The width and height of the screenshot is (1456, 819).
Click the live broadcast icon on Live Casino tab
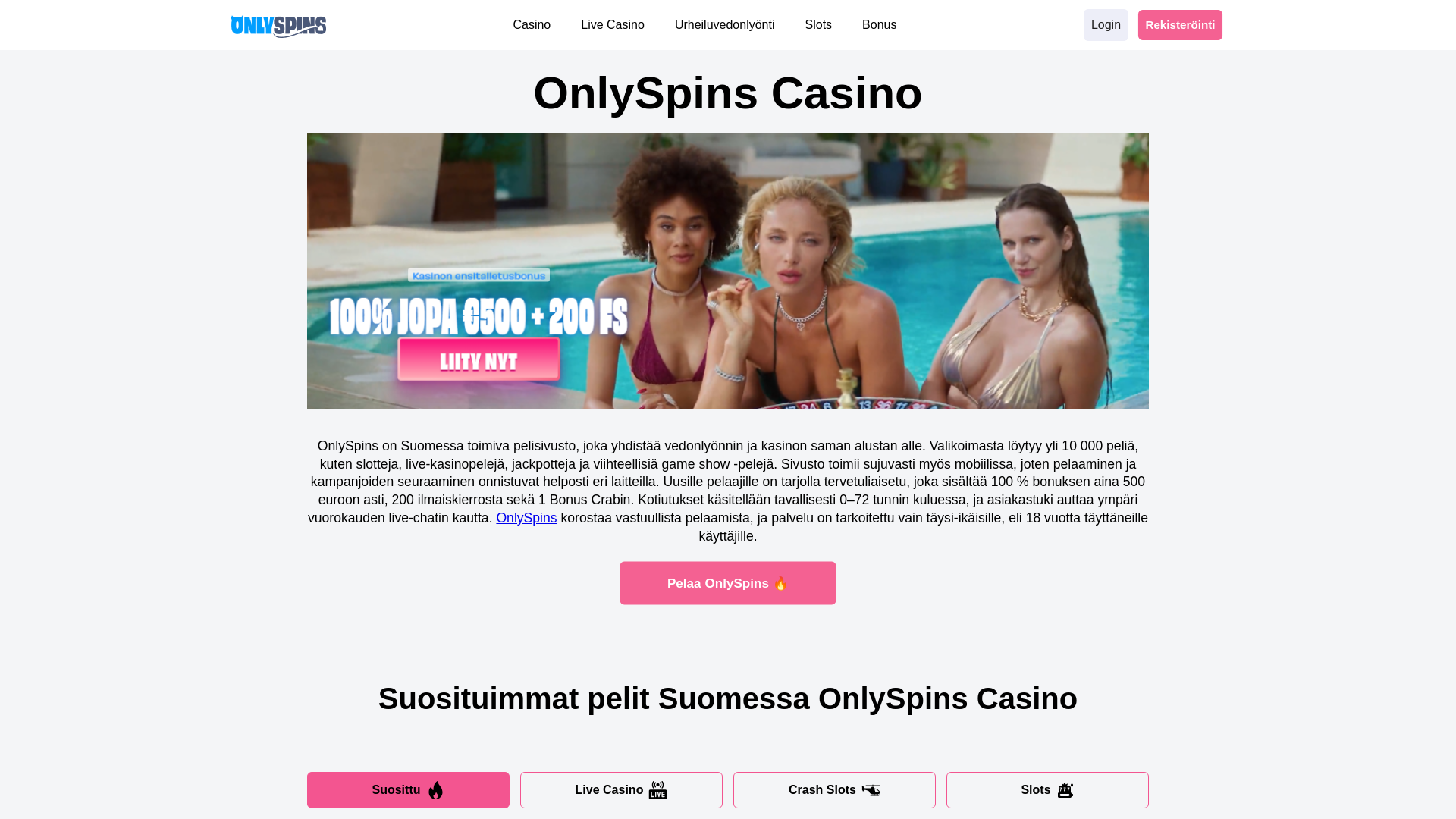tap(657, 790)
